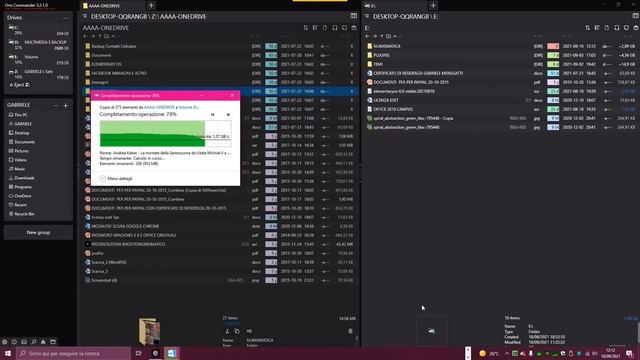The image size is (640, 360).
Task: Click the green copy speed graph
Action: coord(165,133)
